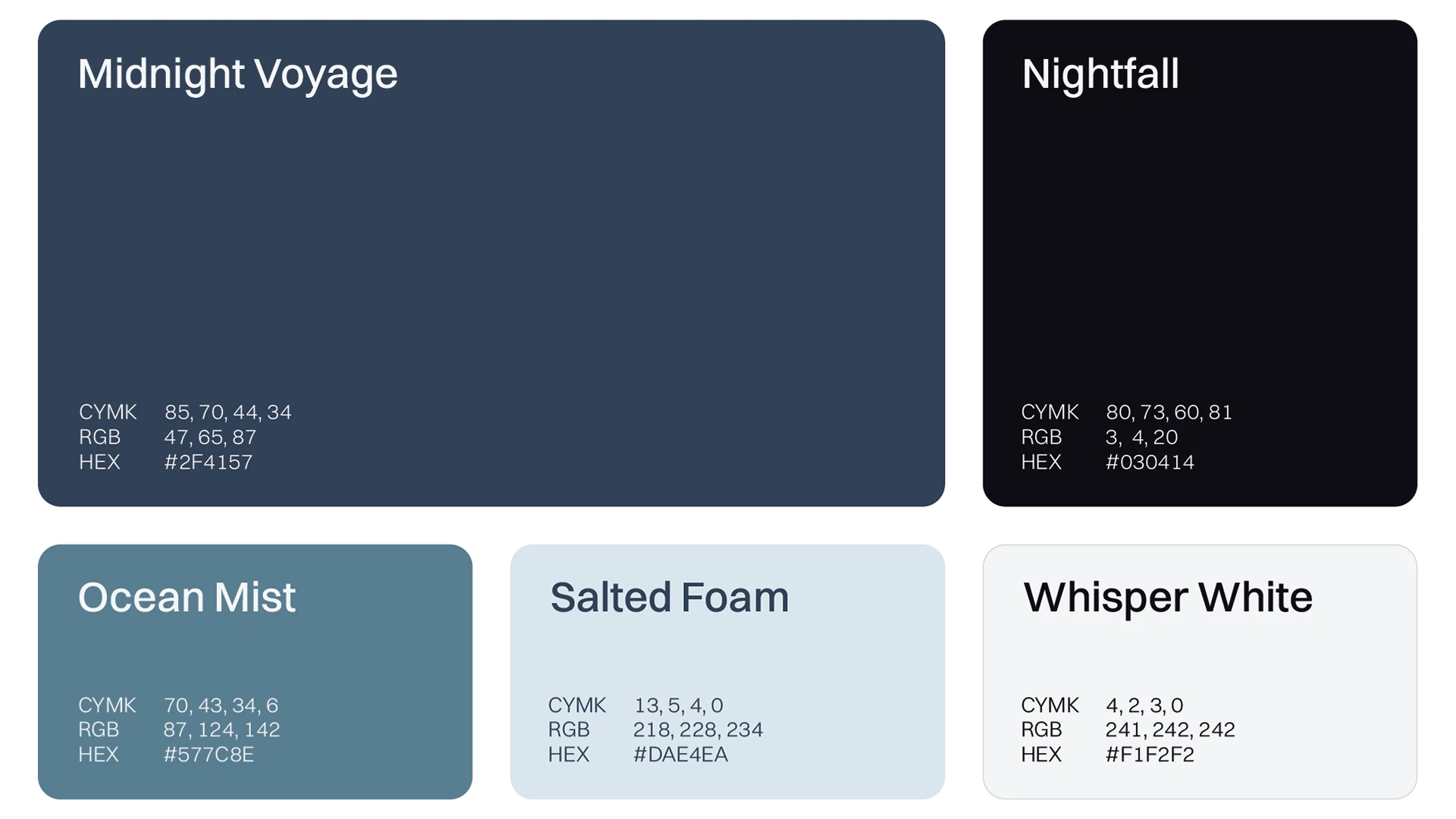The height and width of the screenshot is (819, 1456).
Task: Click the CYMK value 4, 2, 3, 0
Action: (x=1144, y=705)
